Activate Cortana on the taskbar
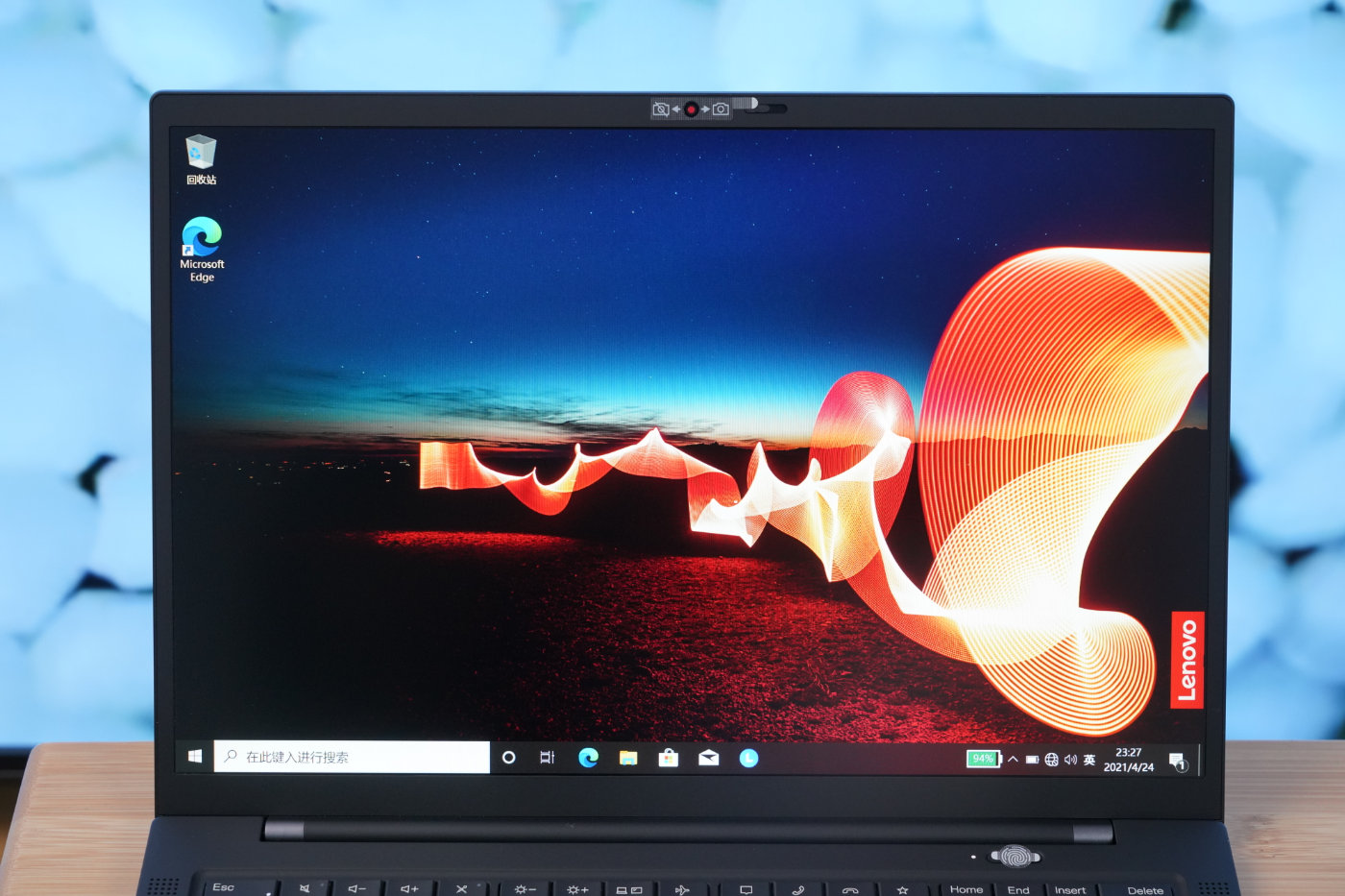The height and width of the screenshot is (896, 1345). (x=508, y=758)
